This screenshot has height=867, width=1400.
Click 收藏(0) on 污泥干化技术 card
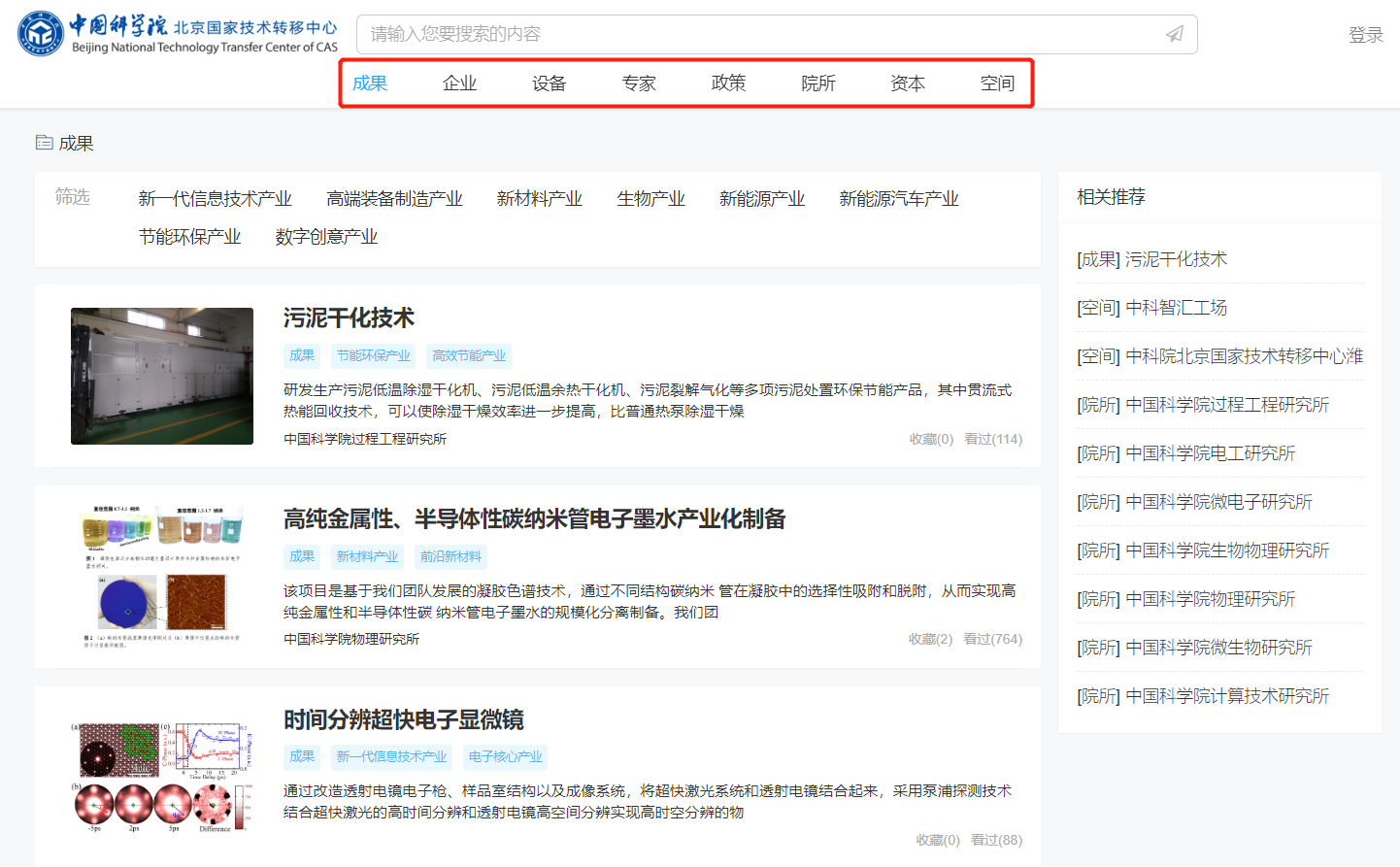click(x=931, y=439)
